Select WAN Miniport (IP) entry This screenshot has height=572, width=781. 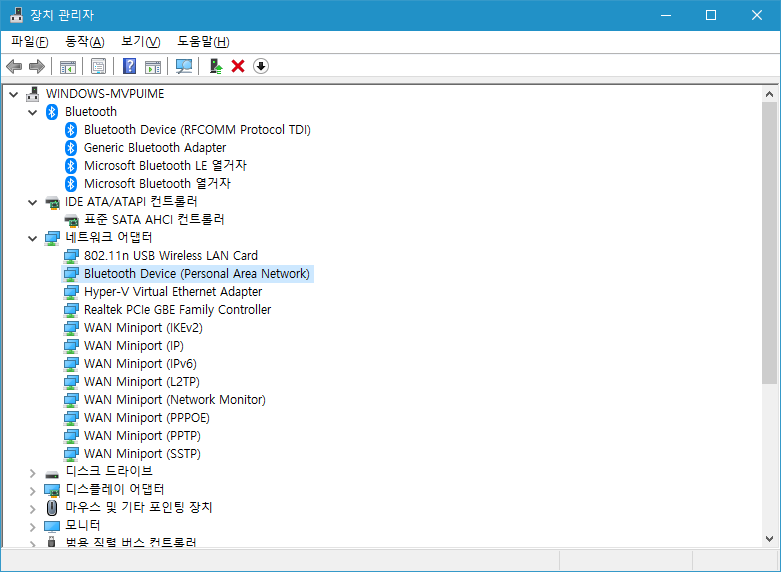134,346
